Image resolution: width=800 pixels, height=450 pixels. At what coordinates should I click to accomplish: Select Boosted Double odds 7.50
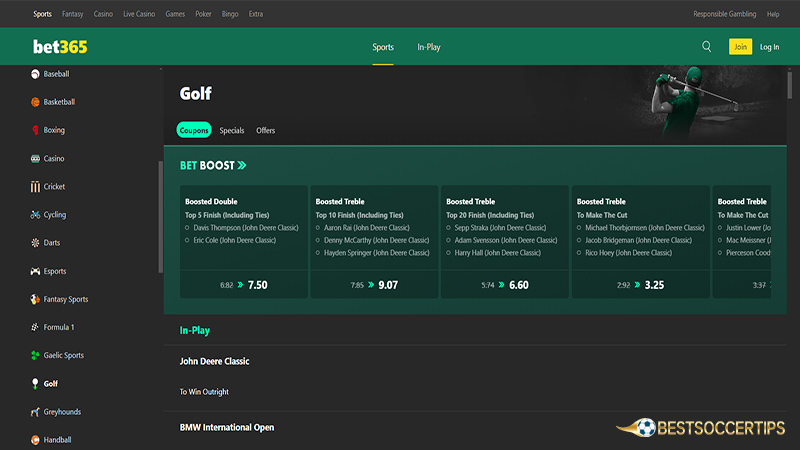(244, 285)
